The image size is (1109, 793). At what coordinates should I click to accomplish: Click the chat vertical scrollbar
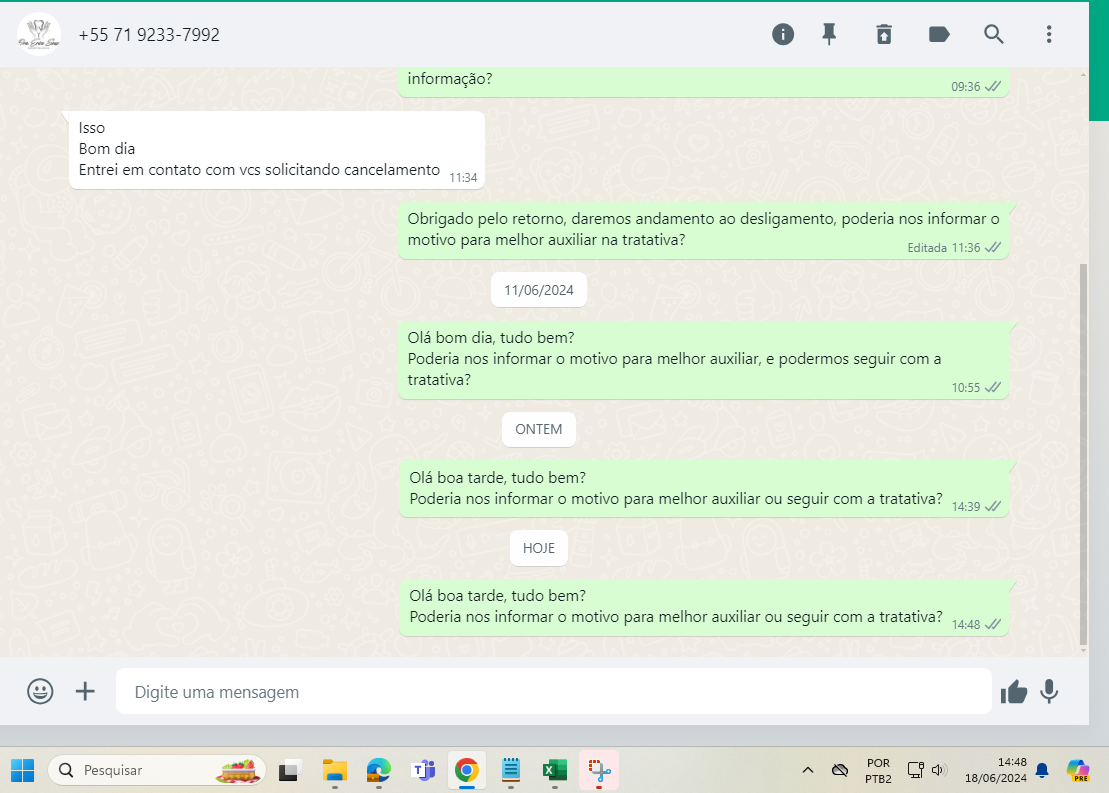tap(1084, 450)
